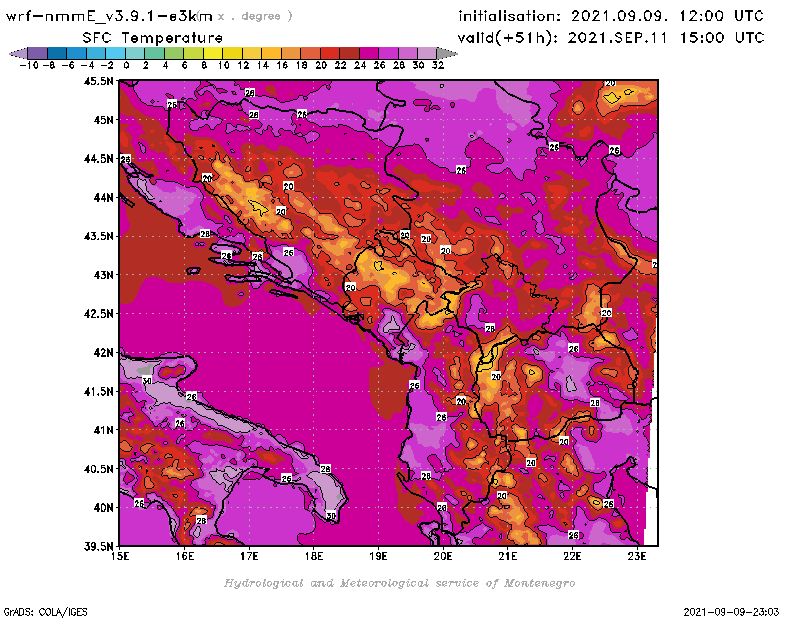Screen dimensions: 800x618
Task: Click the '41.5N' latitude axis label
Action: click(x=98, y=391)
